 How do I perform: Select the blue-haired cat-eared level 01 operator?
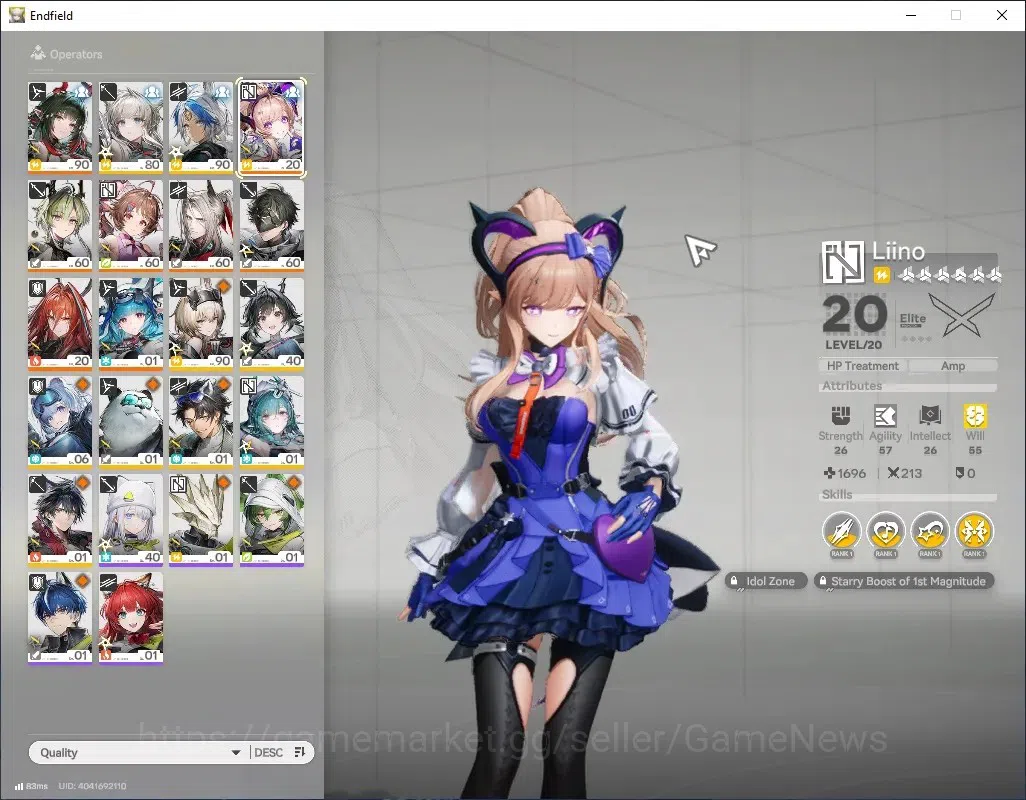click(x=60, y=618)
